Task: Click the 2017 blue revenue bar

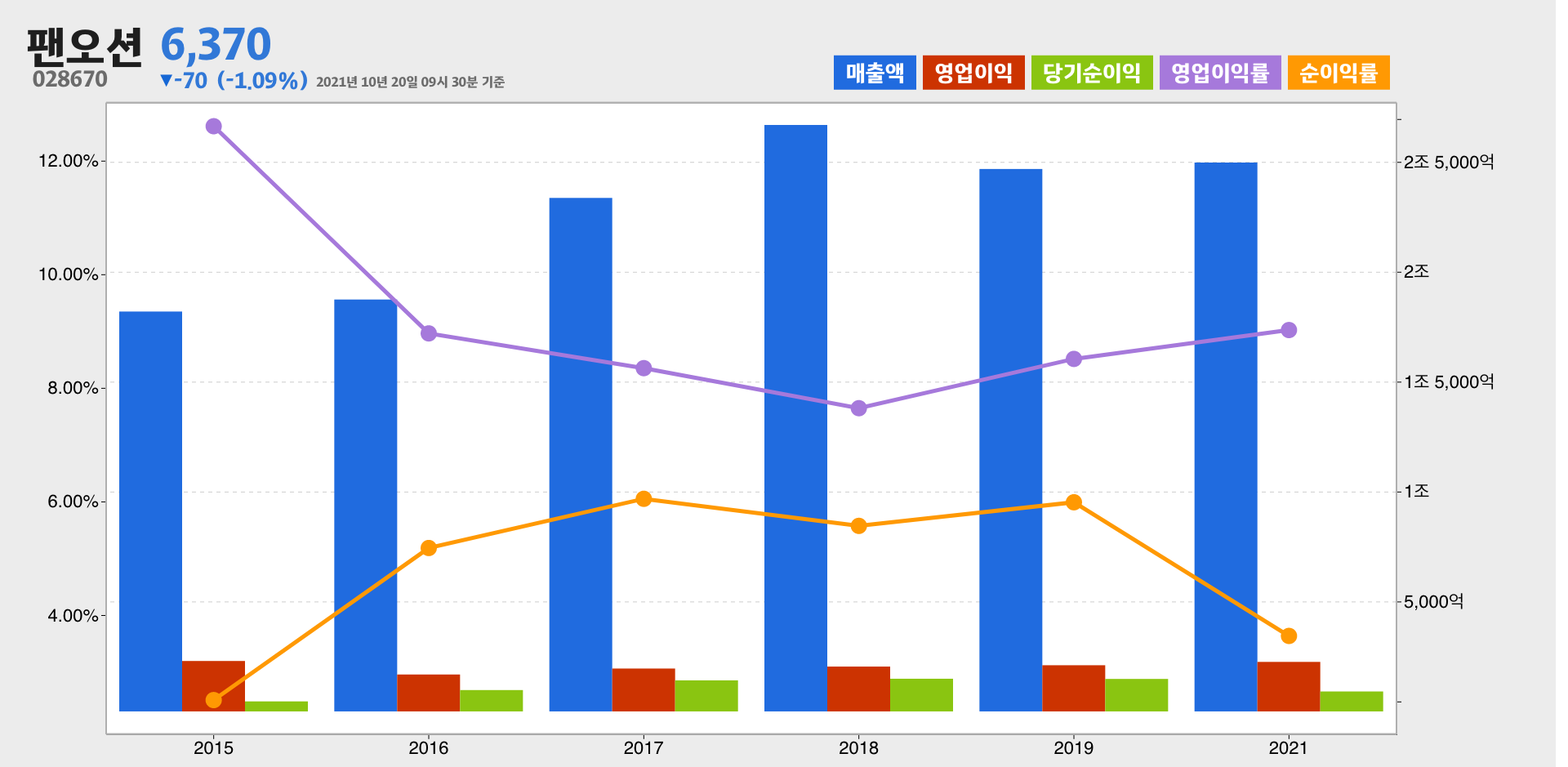Action: (x=581, y=454)
